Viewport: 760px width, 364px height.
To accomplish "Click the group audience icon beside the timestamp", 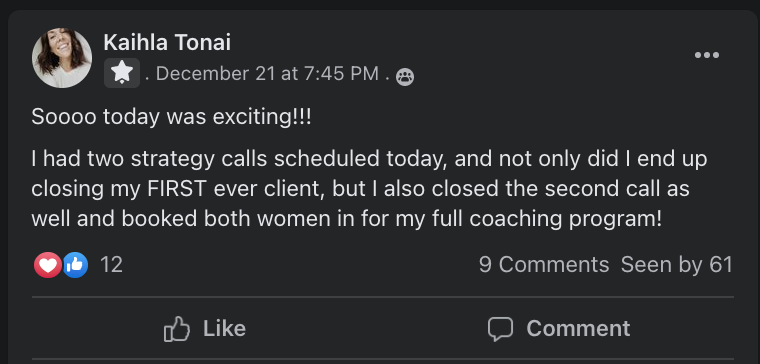I will pos(405,77).
